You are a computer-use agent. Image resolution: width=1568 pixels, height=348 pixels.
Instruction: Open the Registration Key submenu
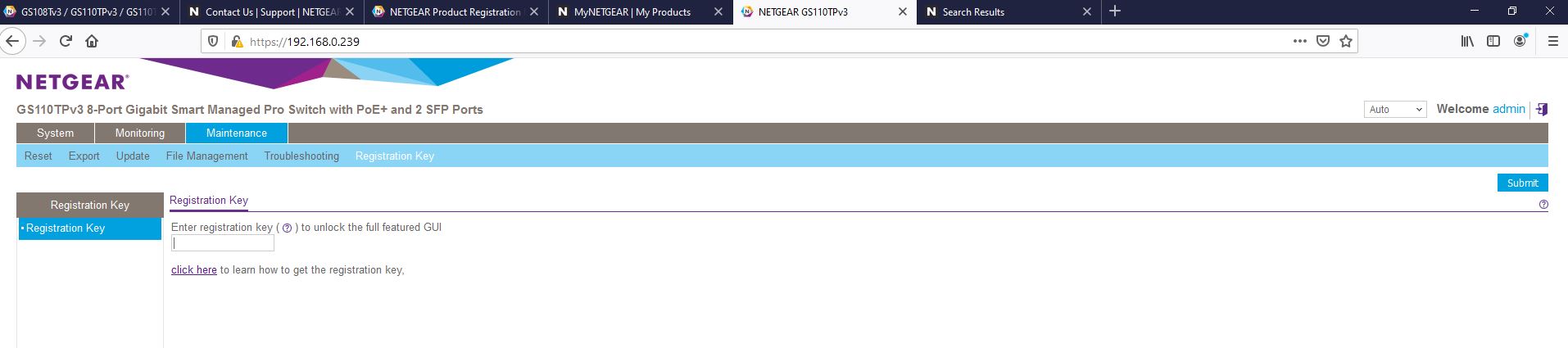pos(395,156)
